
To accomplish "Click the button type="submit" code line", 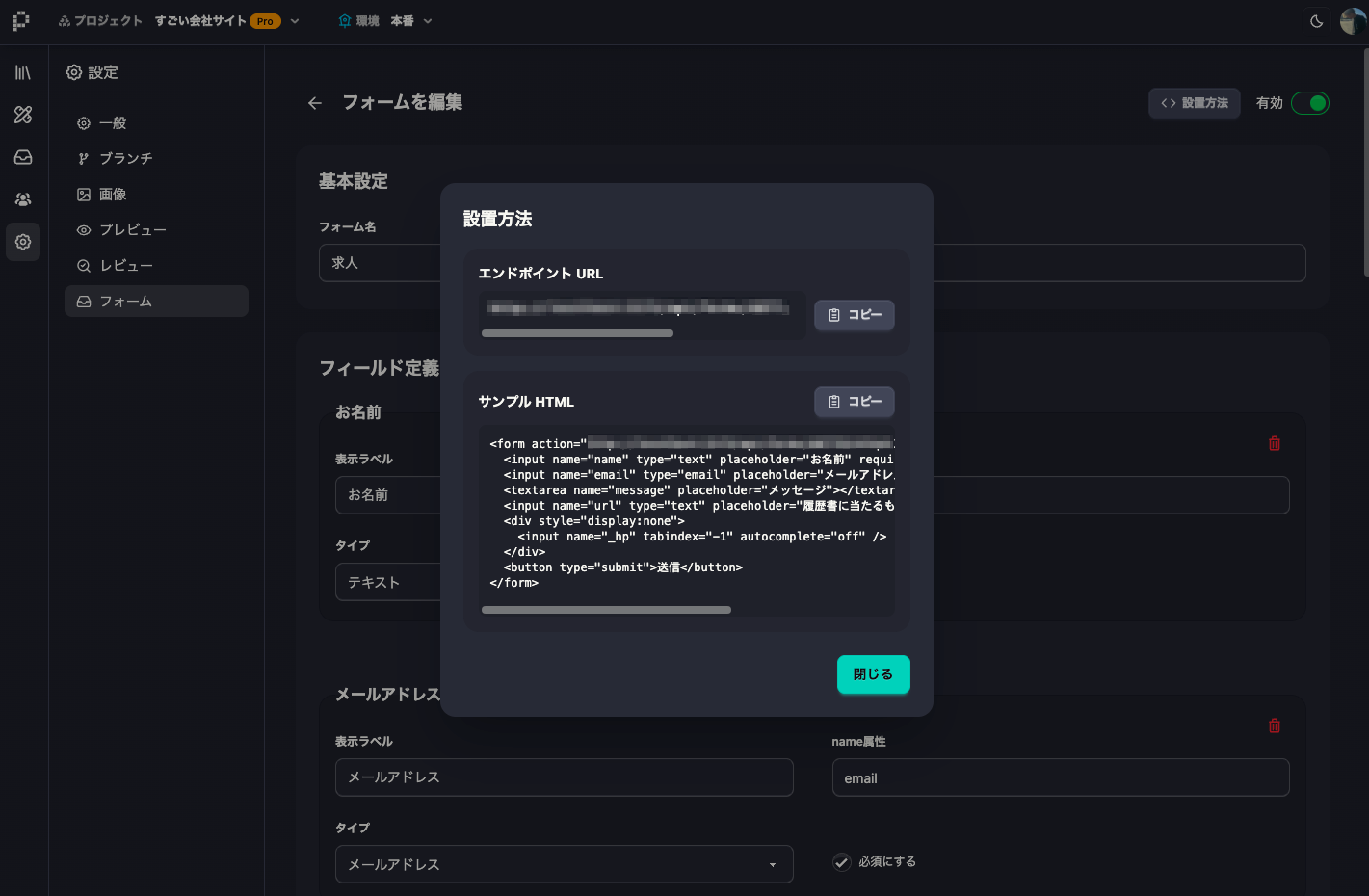I will pos(623,567).
